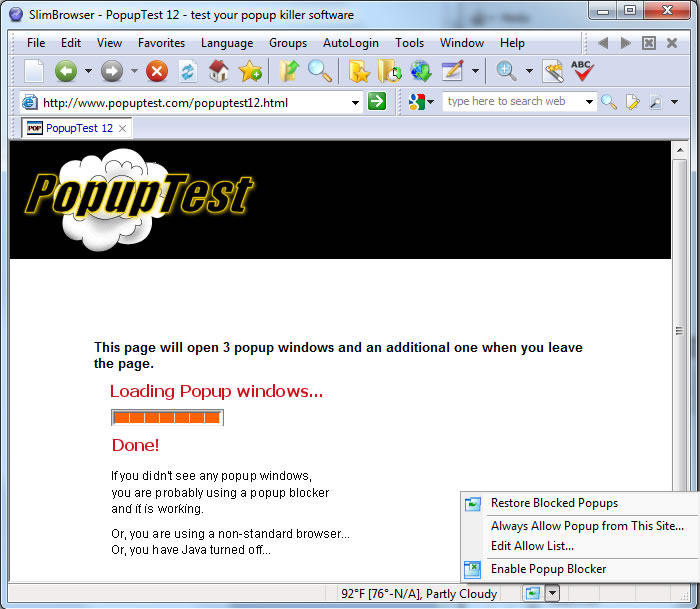Viewport: 700px width, 609px height.
Task: Click the orange loading progress bar
Action: [x=167, y=418]
